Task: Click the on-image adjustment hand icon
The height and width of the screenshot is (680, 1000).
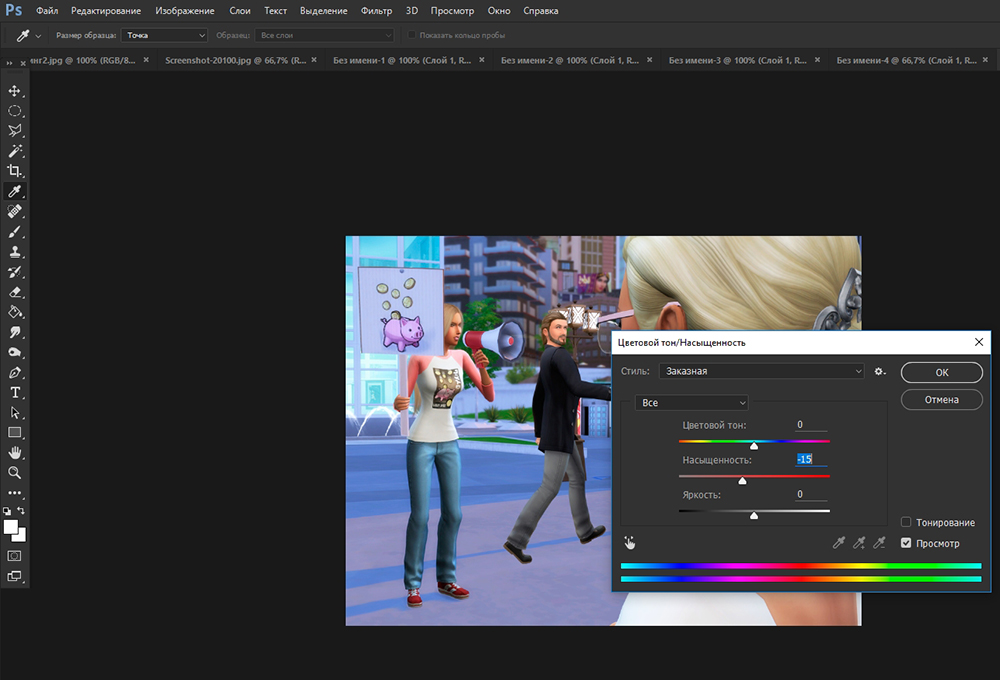Action: pyautogui.click(x=630, y=543)
